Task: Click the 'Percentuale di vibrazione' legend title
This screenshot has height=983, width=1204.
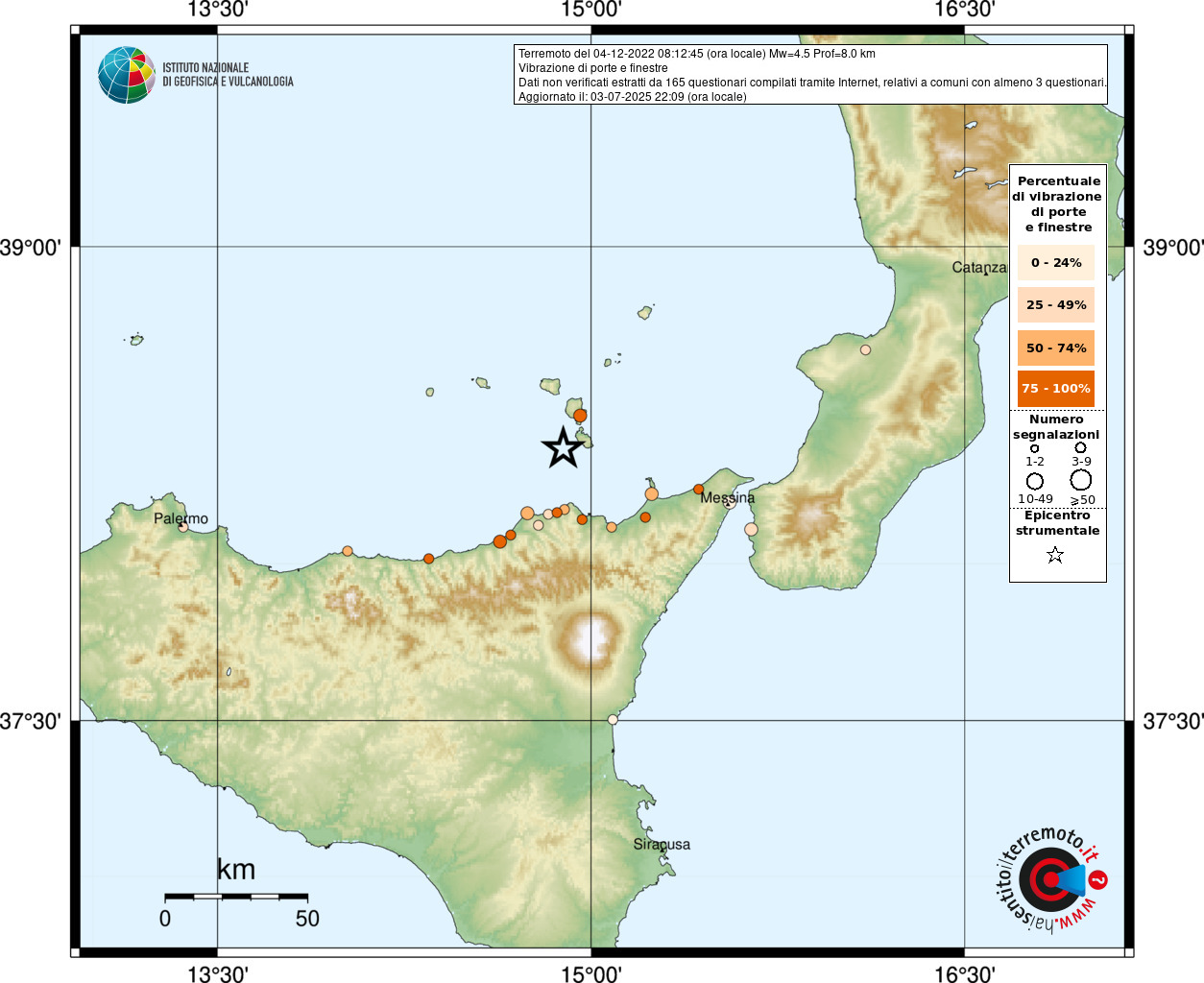Action: pos(1057,204)
